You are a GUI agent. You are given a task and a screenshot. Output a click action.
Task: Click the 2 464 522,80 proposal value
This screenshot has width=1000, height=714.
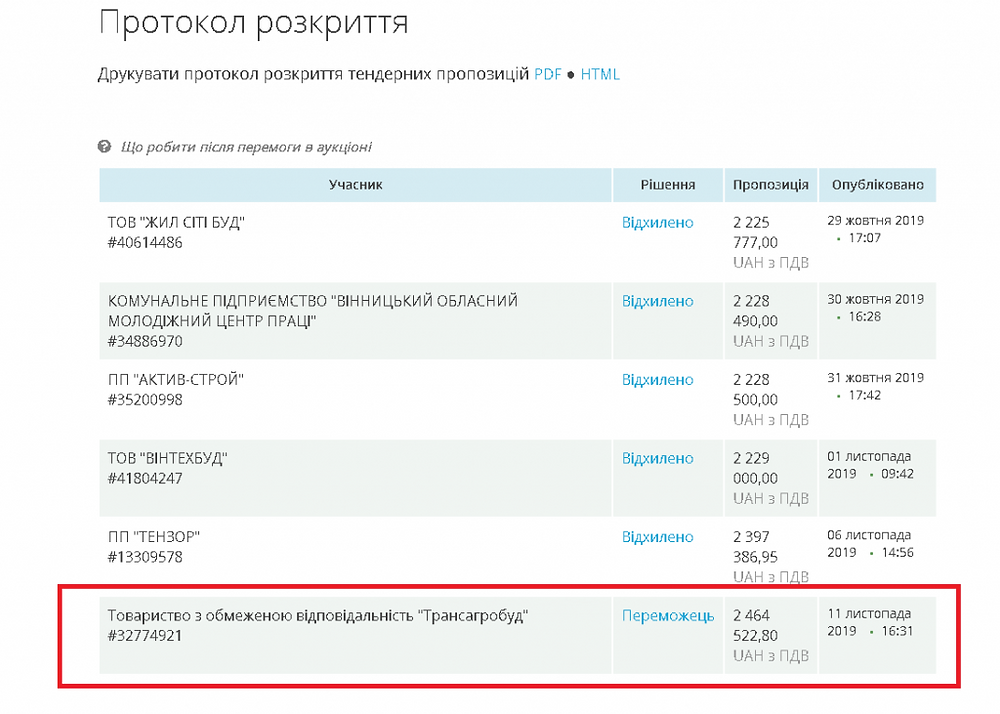tap(755, 625)
